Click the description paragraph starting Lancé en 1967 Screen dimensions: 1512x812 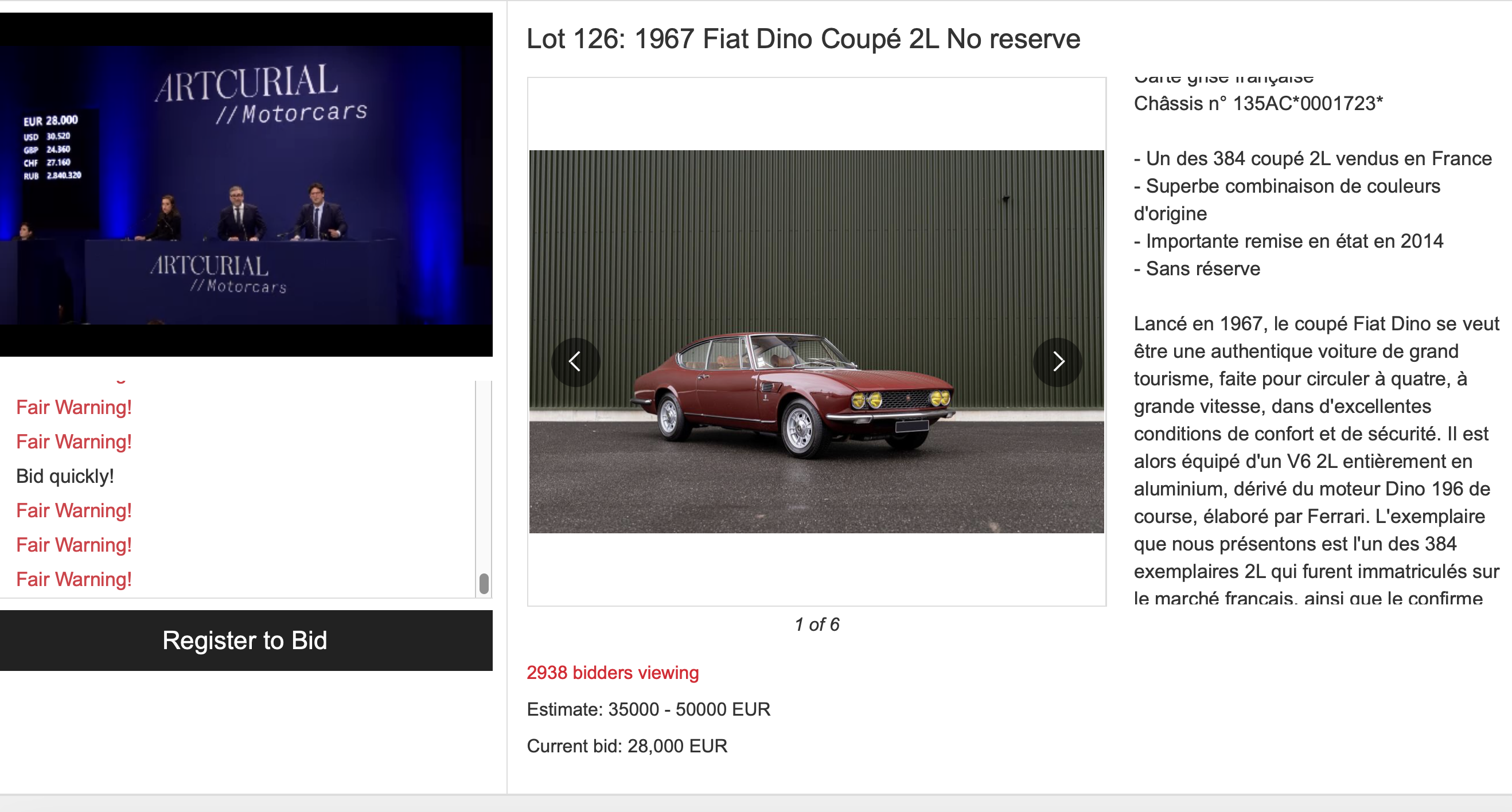[x=1316, y=461]
